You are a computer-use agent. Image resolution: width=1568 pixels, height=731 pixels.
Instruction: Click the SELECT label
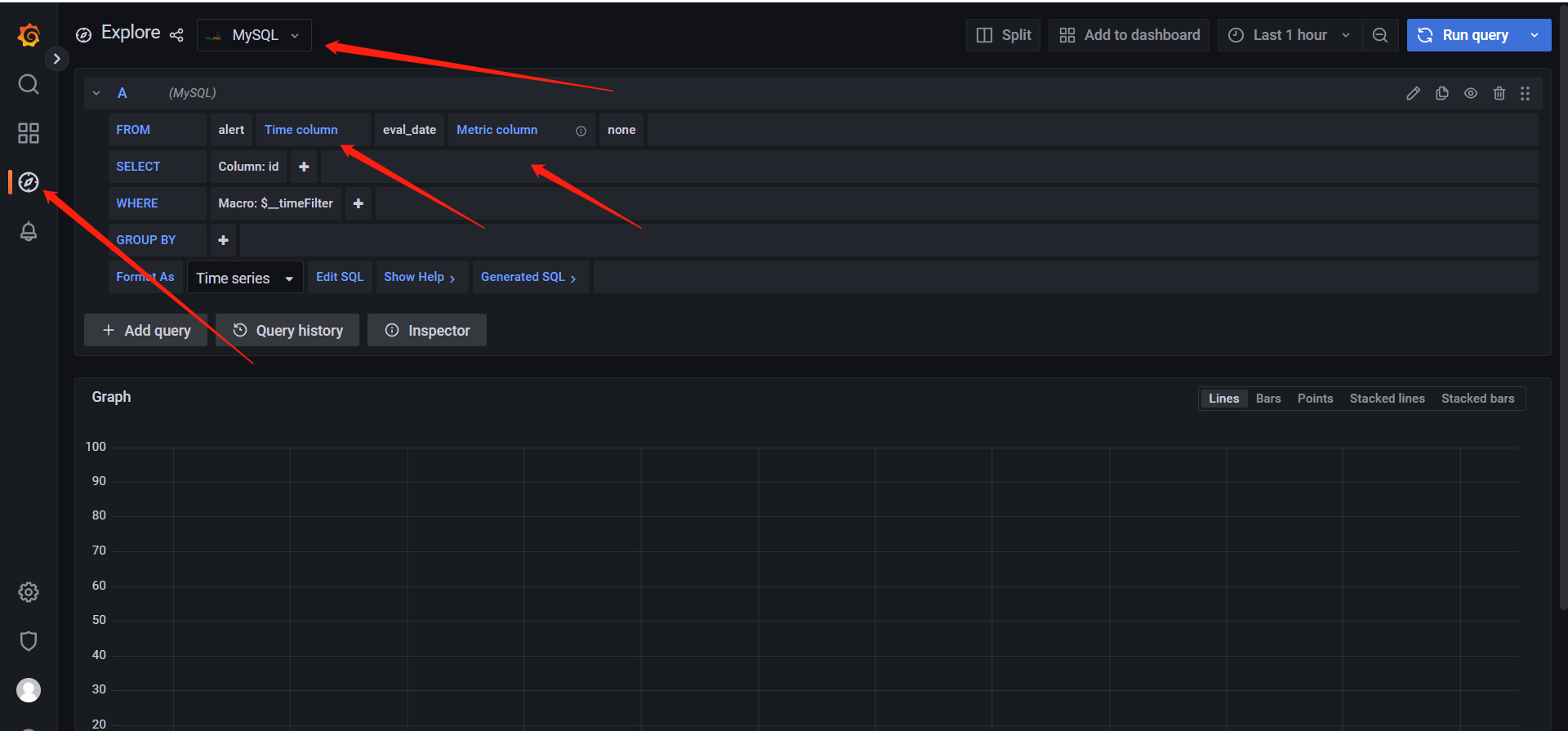point(138,167)
